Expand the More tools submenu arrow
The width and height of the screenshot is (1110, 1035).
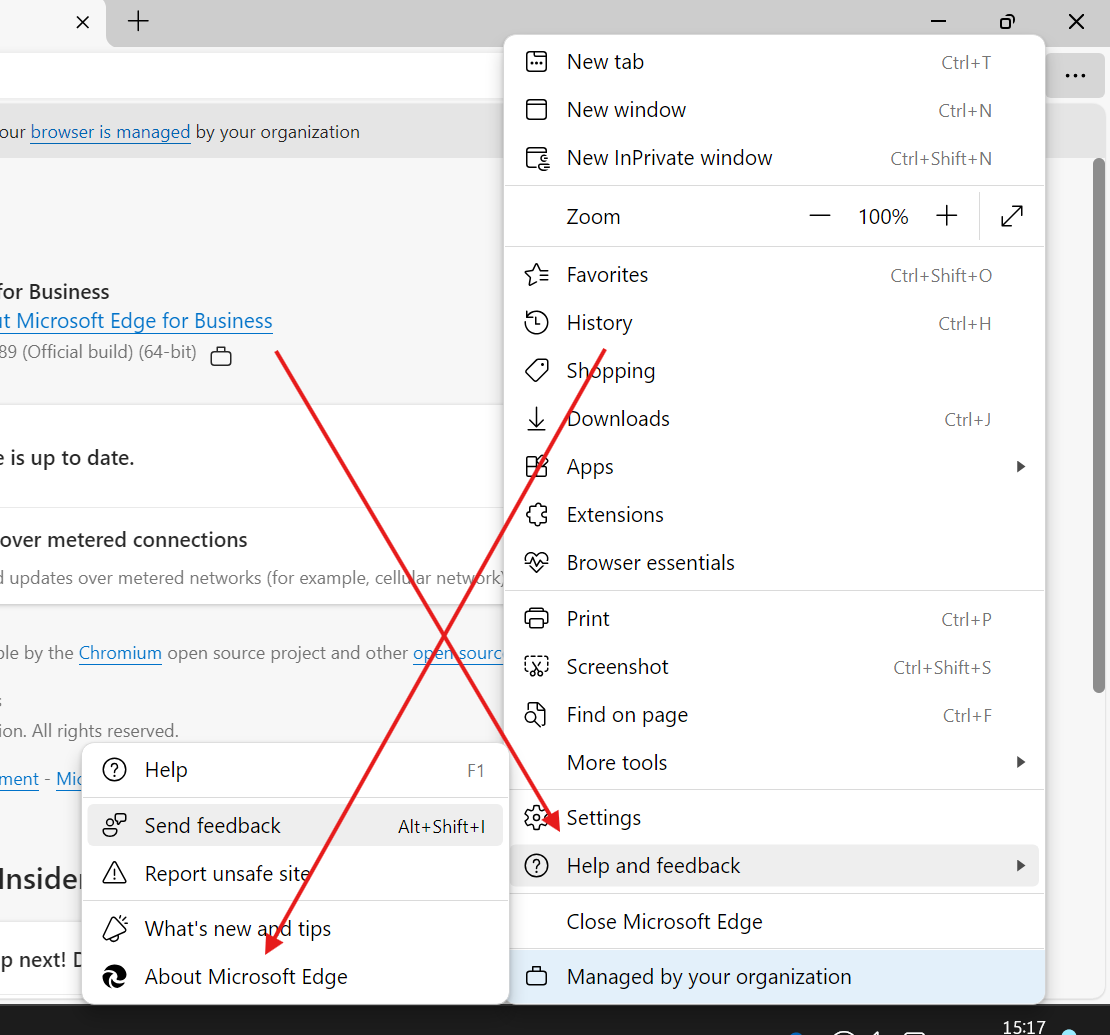click(x=1020, y=762)
